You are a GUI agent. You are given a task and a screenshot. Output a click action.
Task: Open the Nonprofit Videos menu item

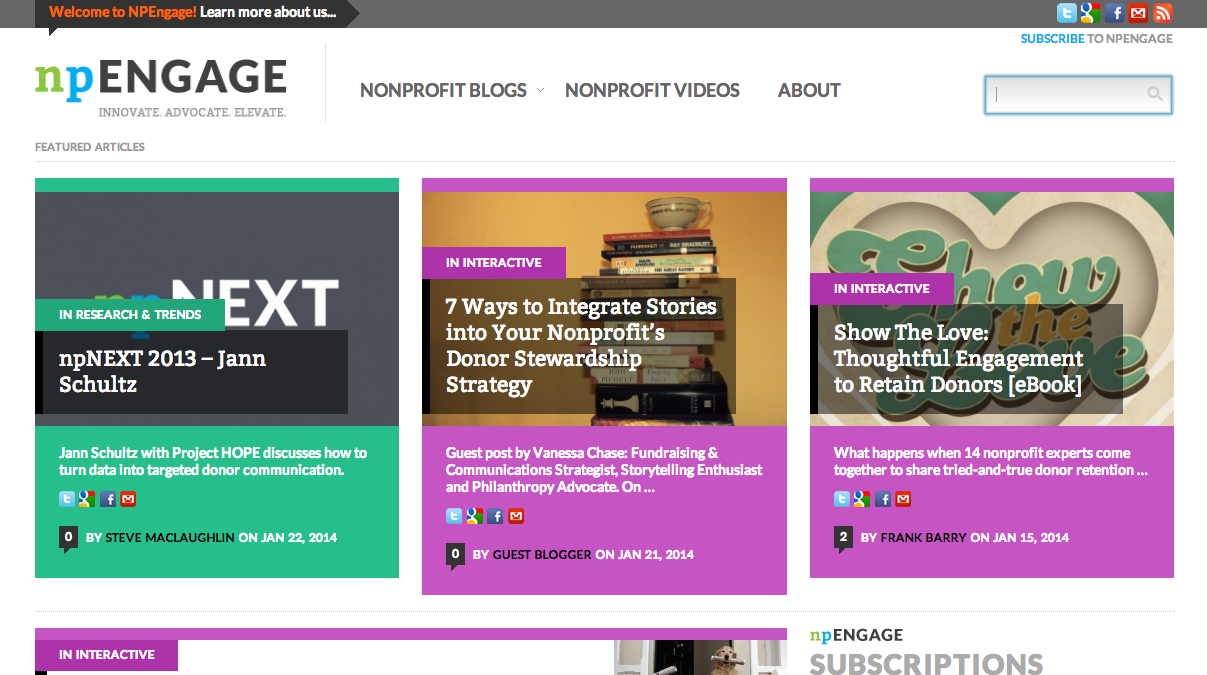pos(652,90)
